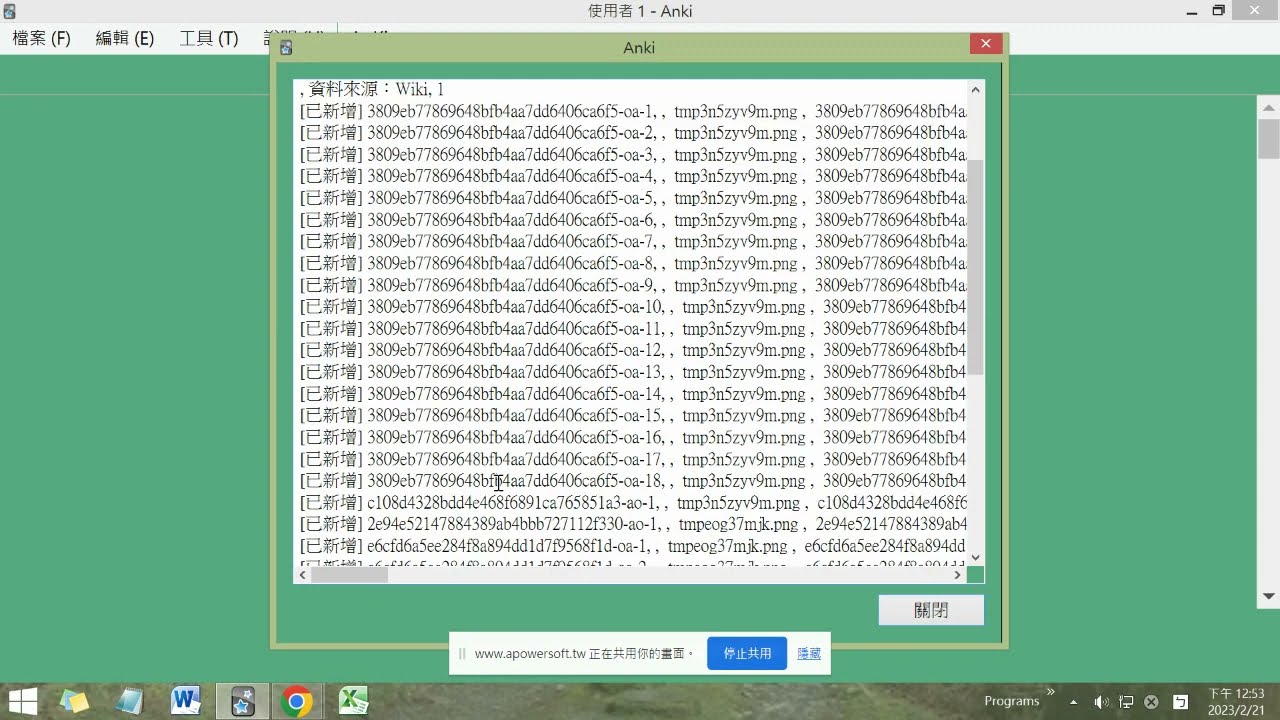Open network status tray icon
Screen dimensions: 1280x720
(1126, 702)
